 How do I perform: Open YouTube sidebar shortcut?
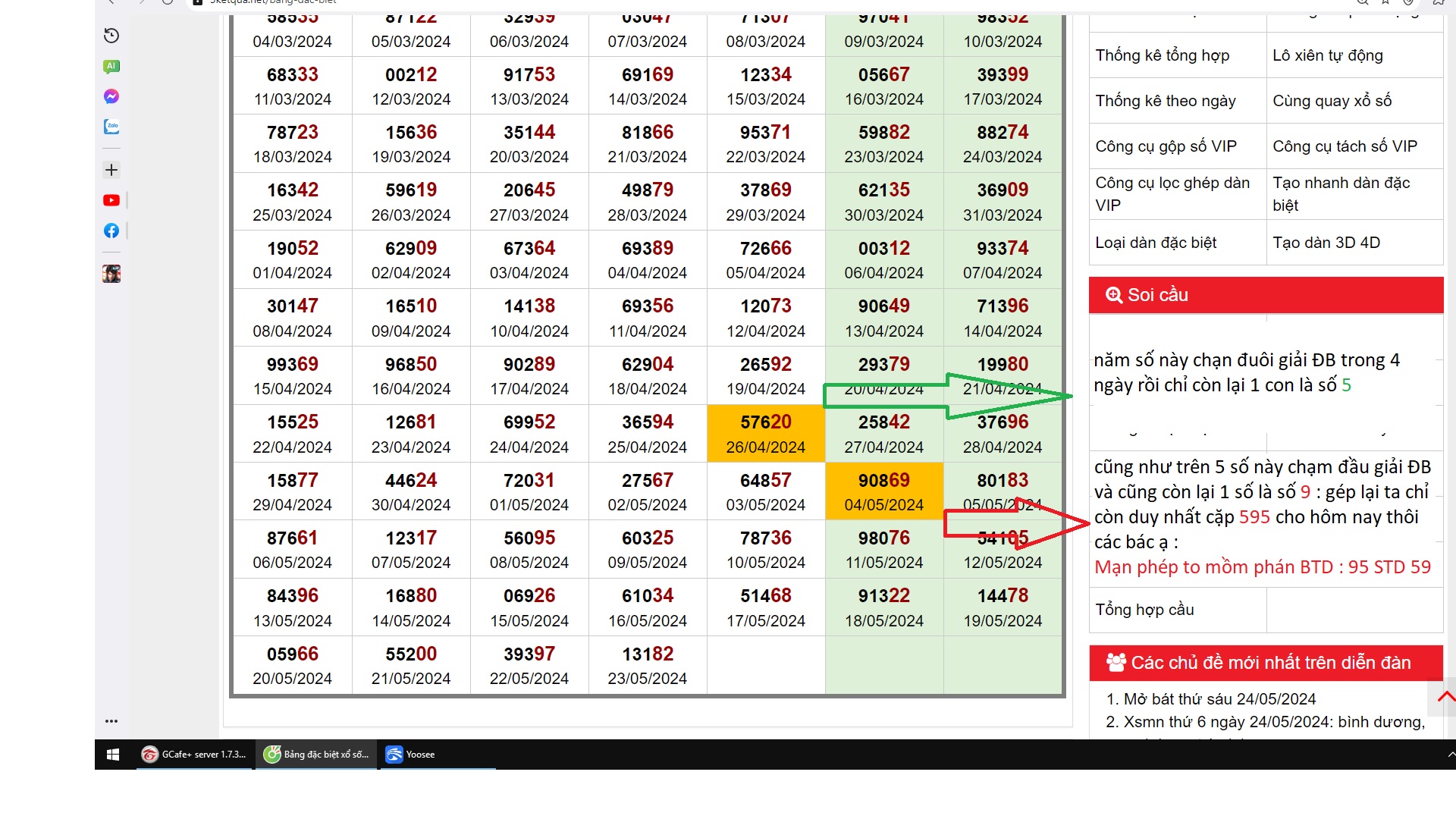pyautogui.click(x=111, y=200)
